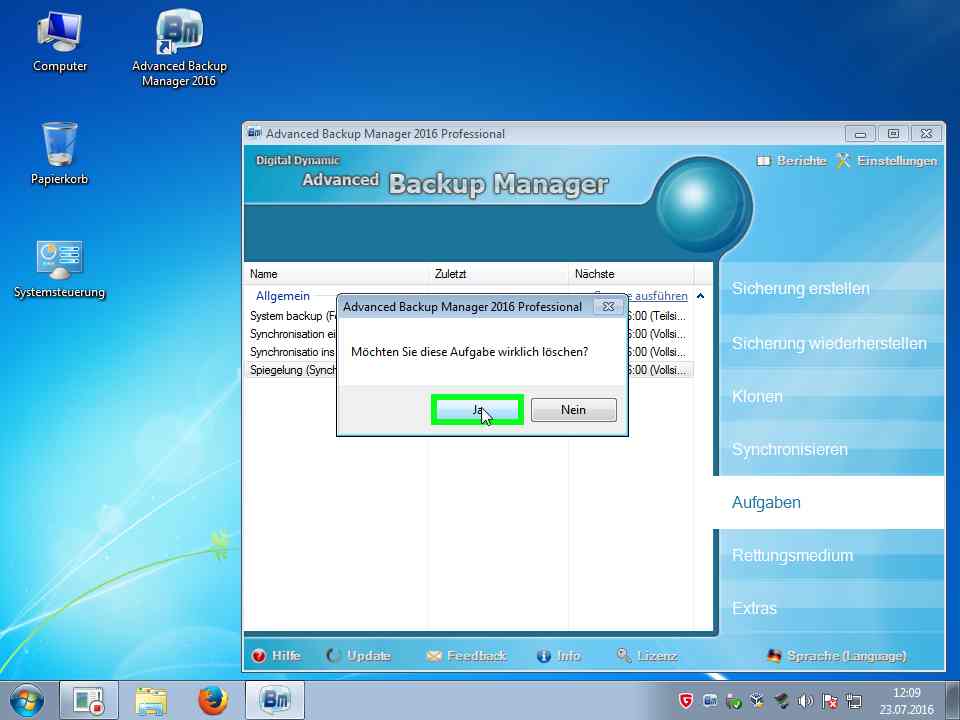Click the blue Info icon
960x720 pixels.
(x=544, y=656)
